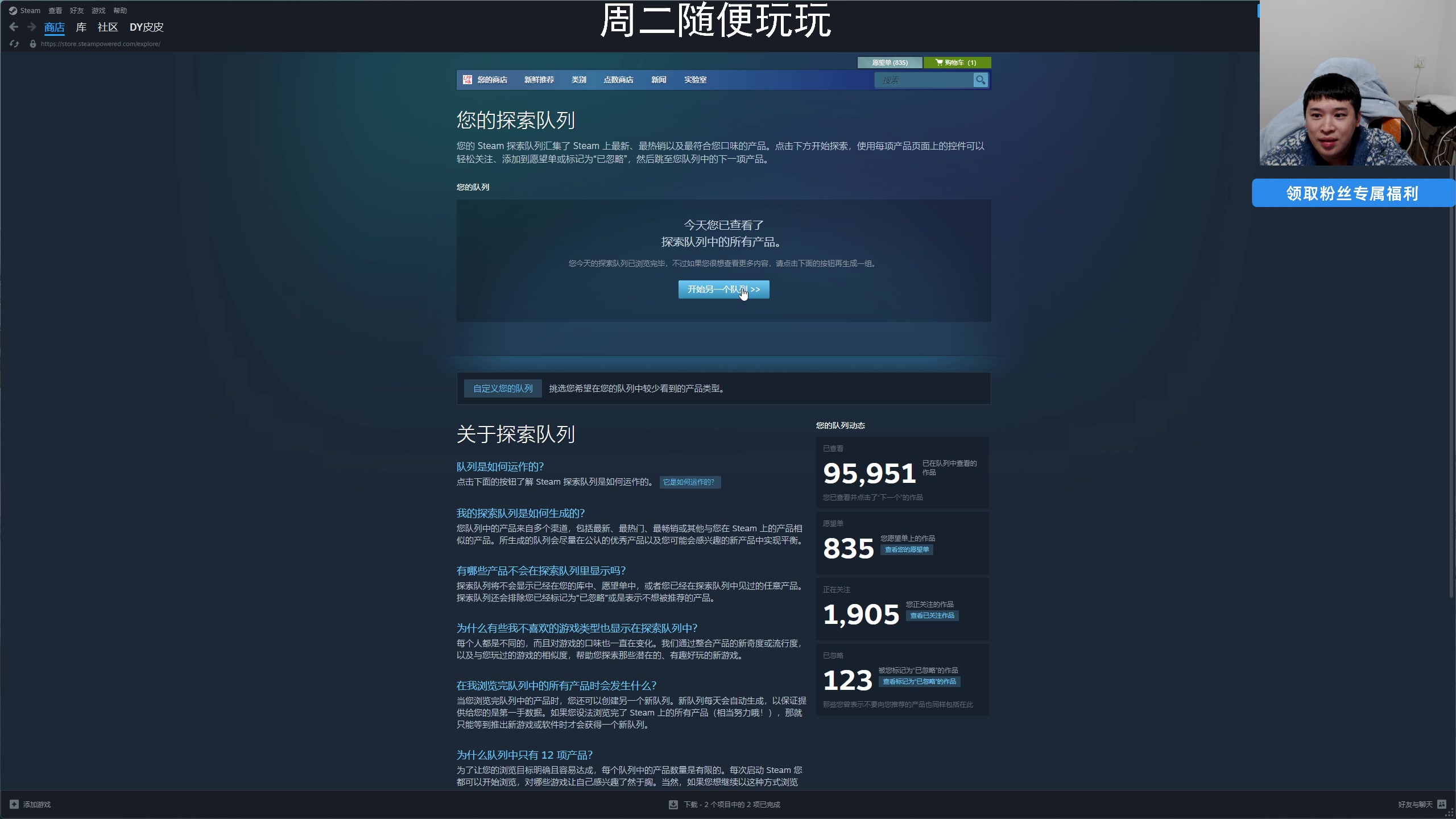Switch to the 库 tab
1456x819 pixels.
81,27
